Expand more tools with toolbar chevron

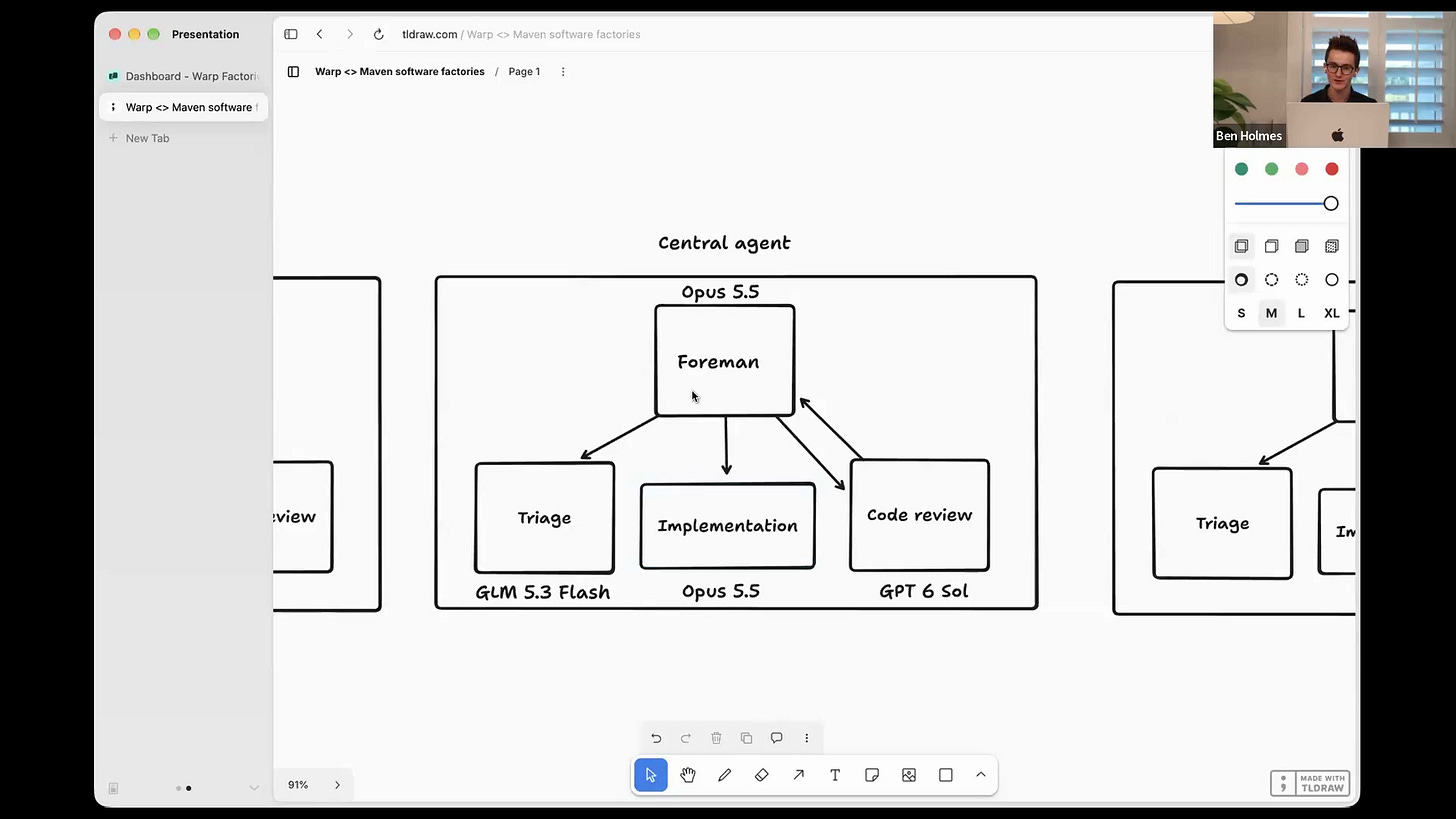981,775
